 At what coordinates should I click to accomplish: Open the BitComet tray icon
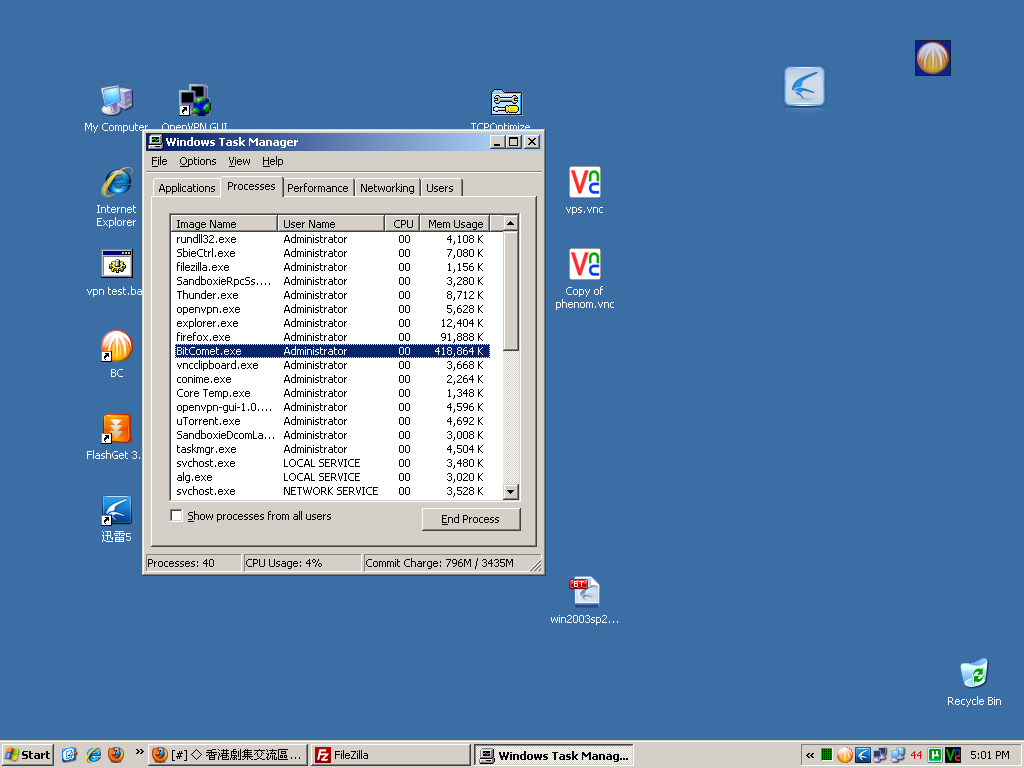pos(844,755)
